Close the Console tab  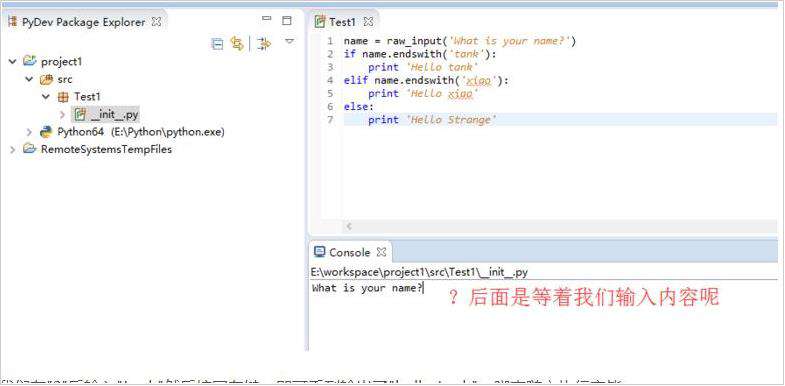pyautogui.click(x=381, y=252)
